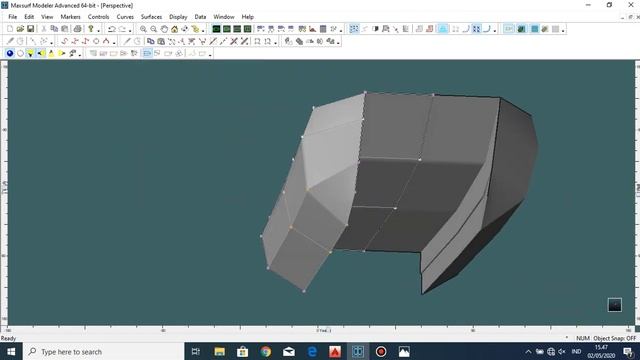Viewport: 640px width, 360px height.
Task: Open the Controls menu
Action: (98, 17)
